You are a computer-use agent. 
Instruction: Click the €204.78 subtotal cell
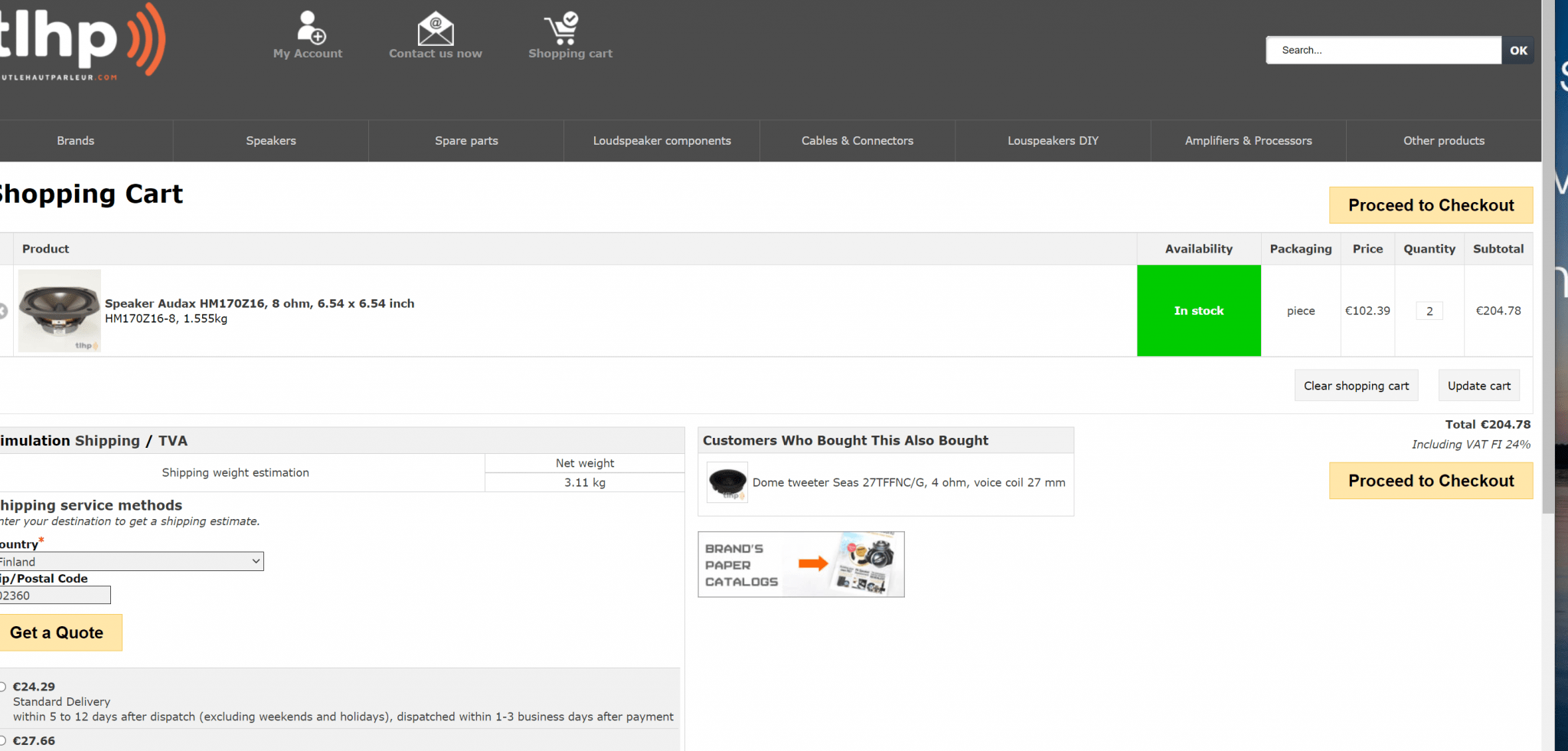point(1498,311)
